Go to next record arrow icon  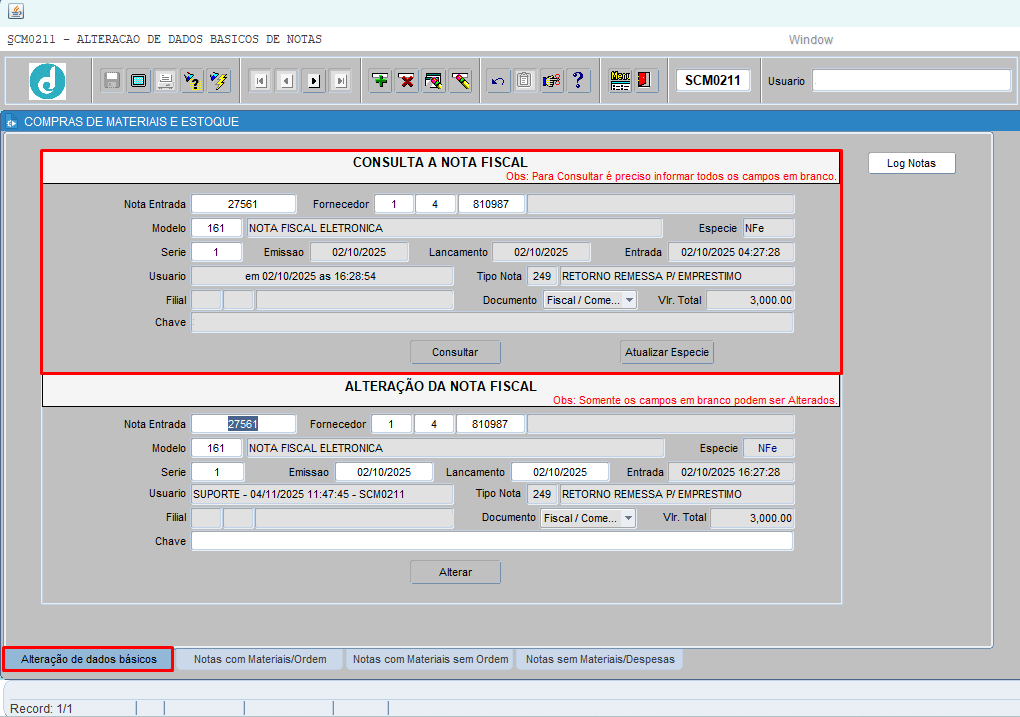click(x=314, y=81)
